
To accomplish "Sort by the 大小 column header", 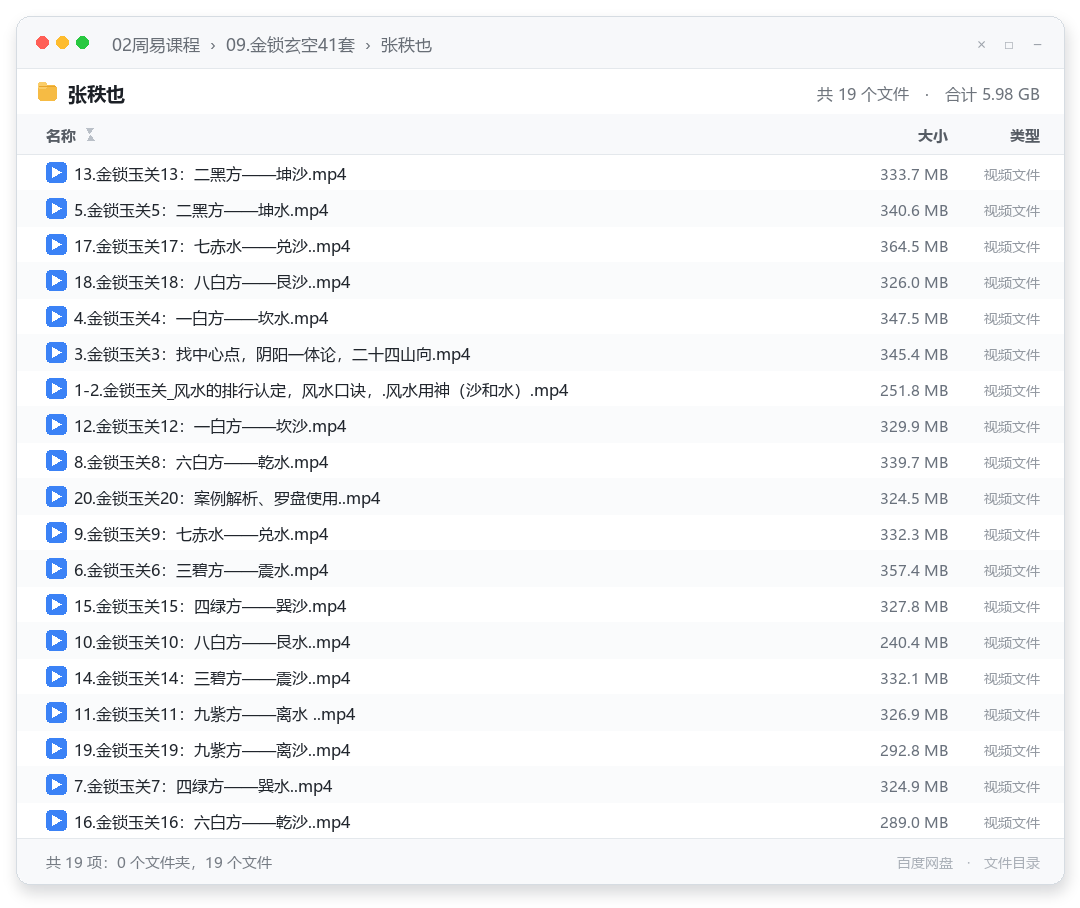I will click(x=933, y=136).
